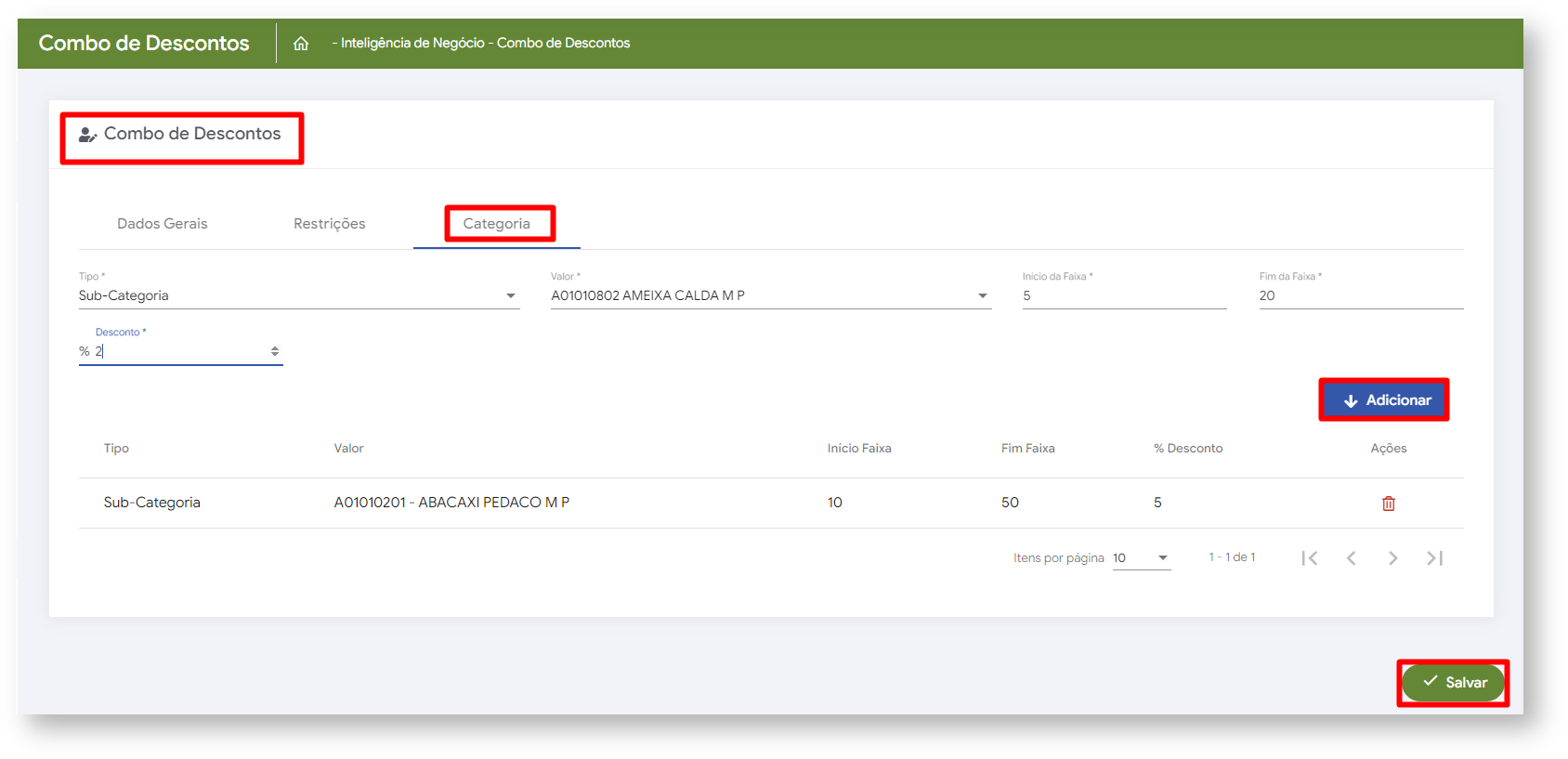
Task: Go to previous page of results
Action: tap(1351, 558)
